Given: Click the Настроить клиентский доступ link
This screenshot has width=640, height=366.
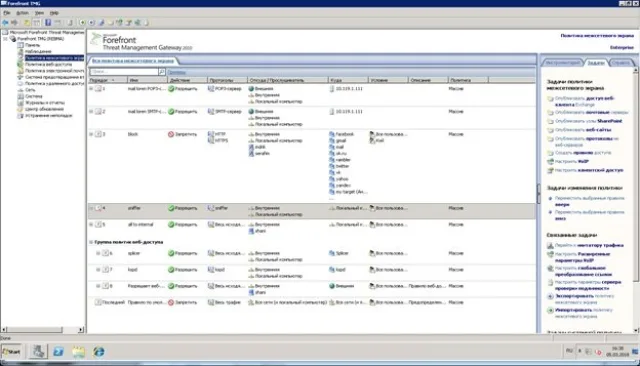Looking at the screenshot, I should click(x=589, y=170).
